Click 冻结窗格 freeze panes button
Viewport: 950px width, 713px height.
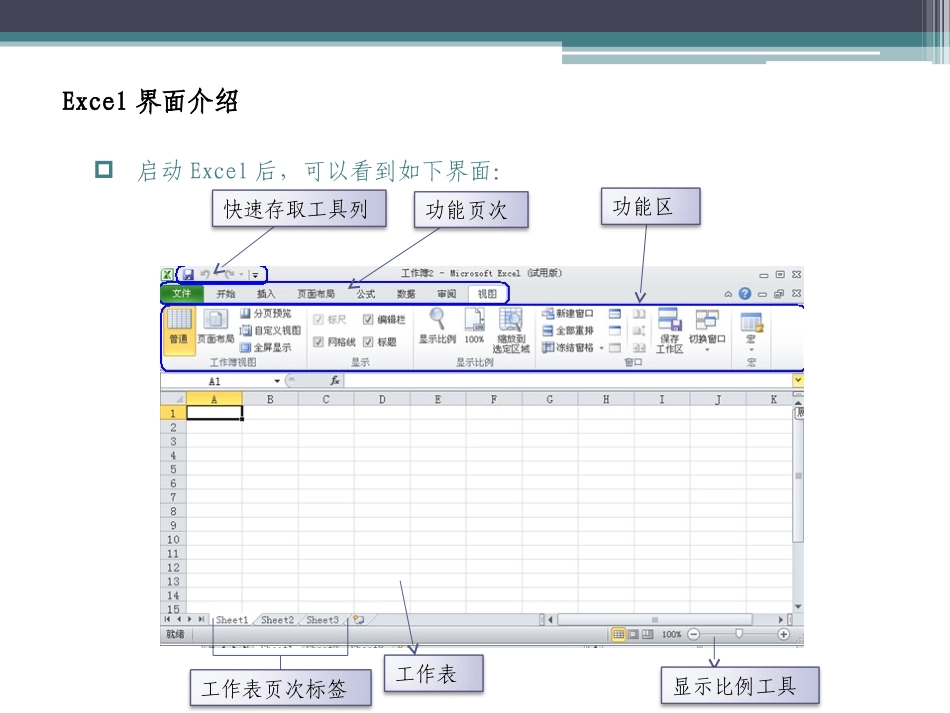click(x=568, y=347)
